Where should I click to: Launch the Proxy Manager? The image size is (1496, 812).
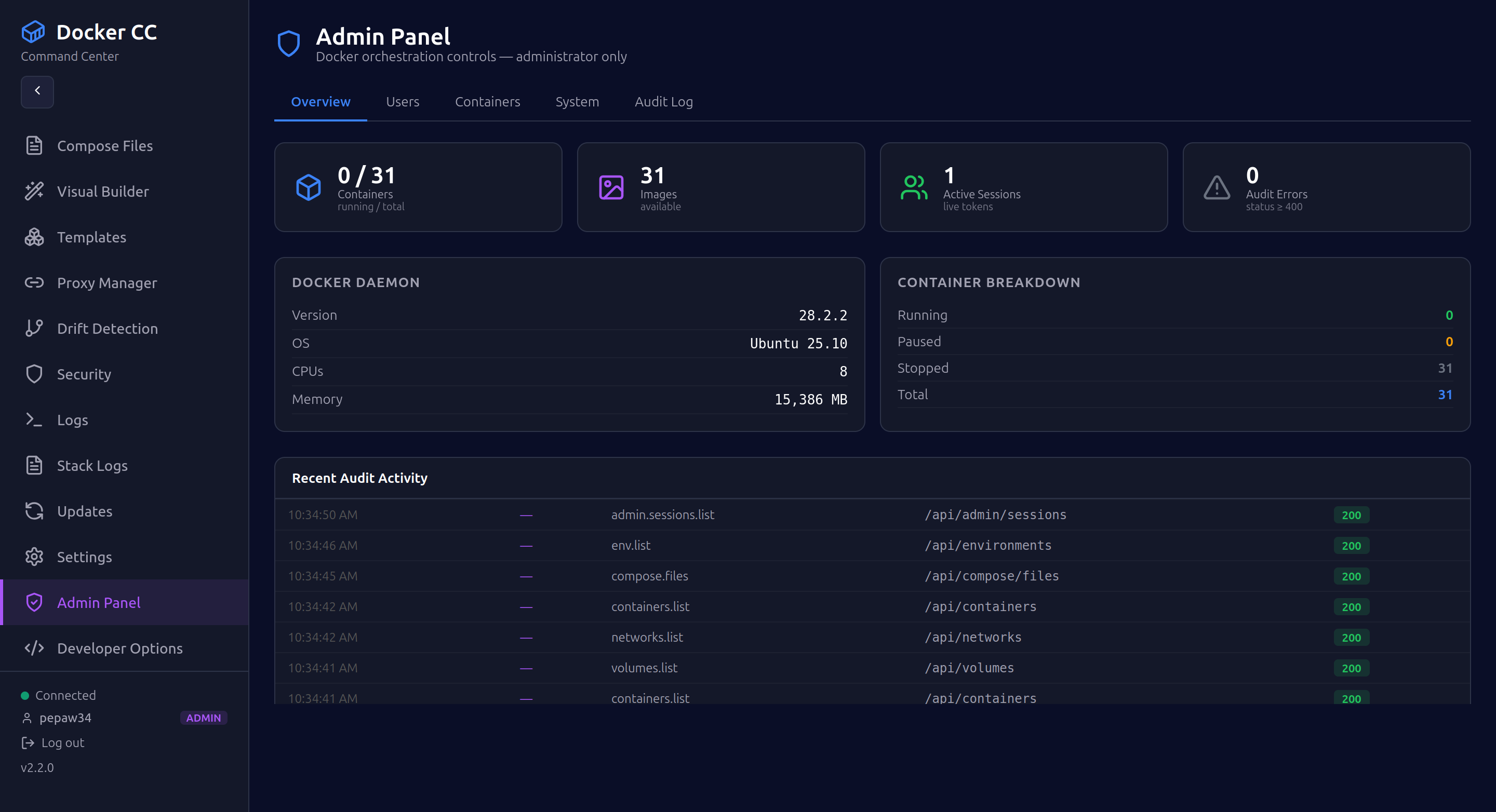coord(107,282)
